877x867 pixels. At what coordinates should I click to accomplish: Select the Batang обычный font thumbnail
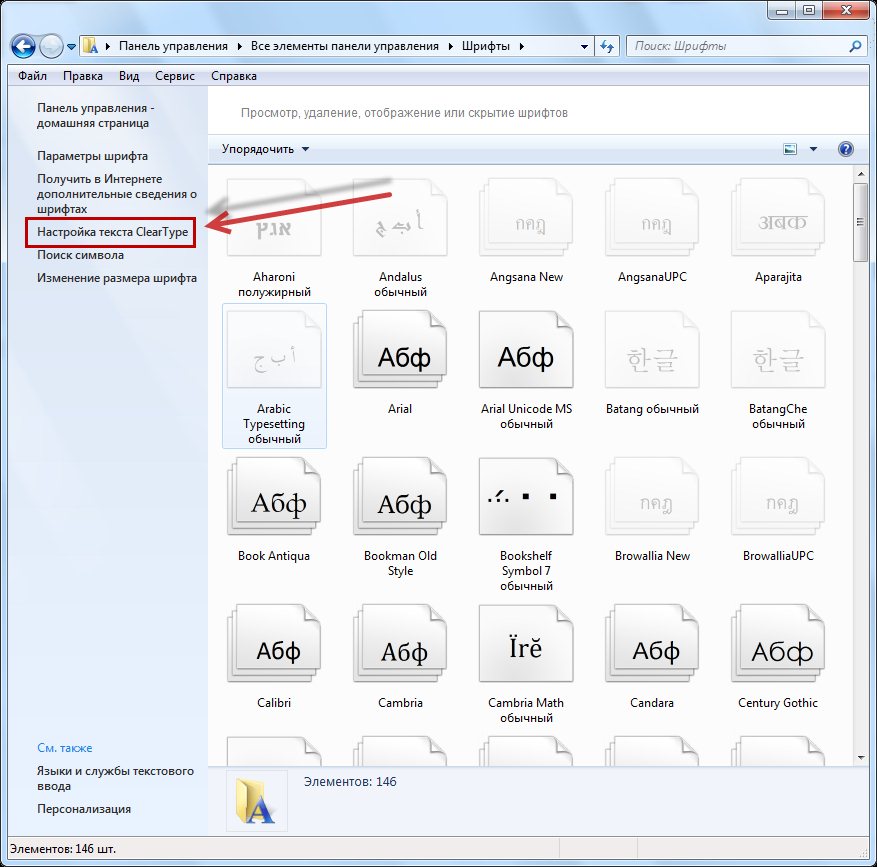click(x=651, y=358)
